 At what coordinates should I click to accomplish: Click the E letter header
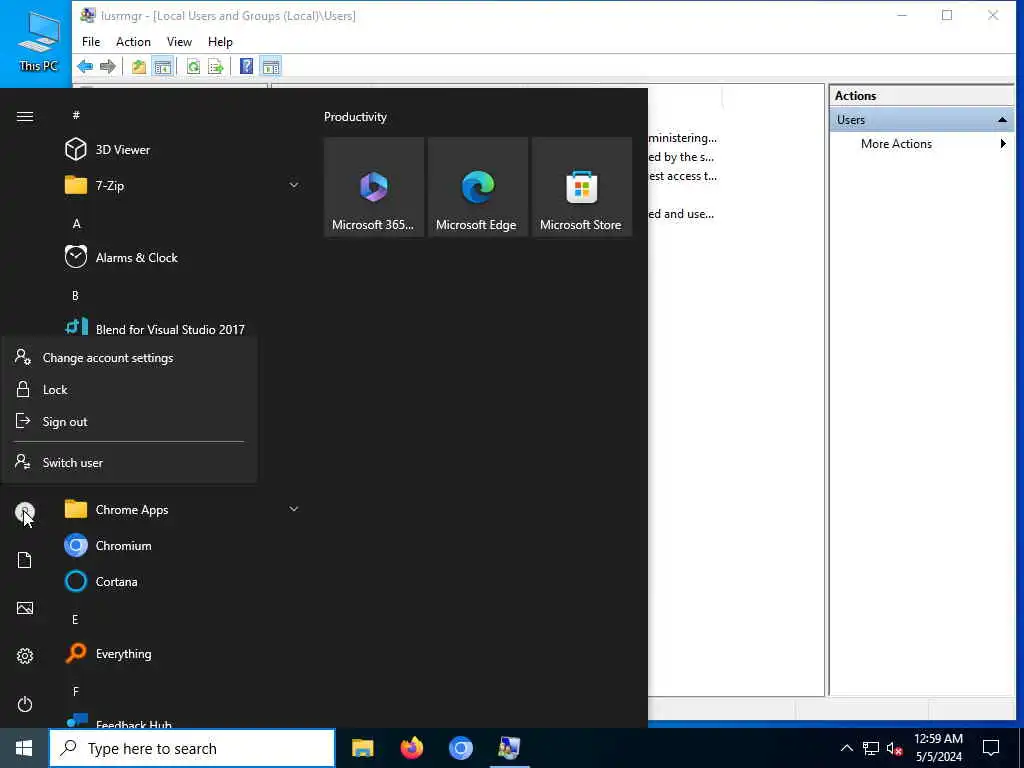pos(75,619)
